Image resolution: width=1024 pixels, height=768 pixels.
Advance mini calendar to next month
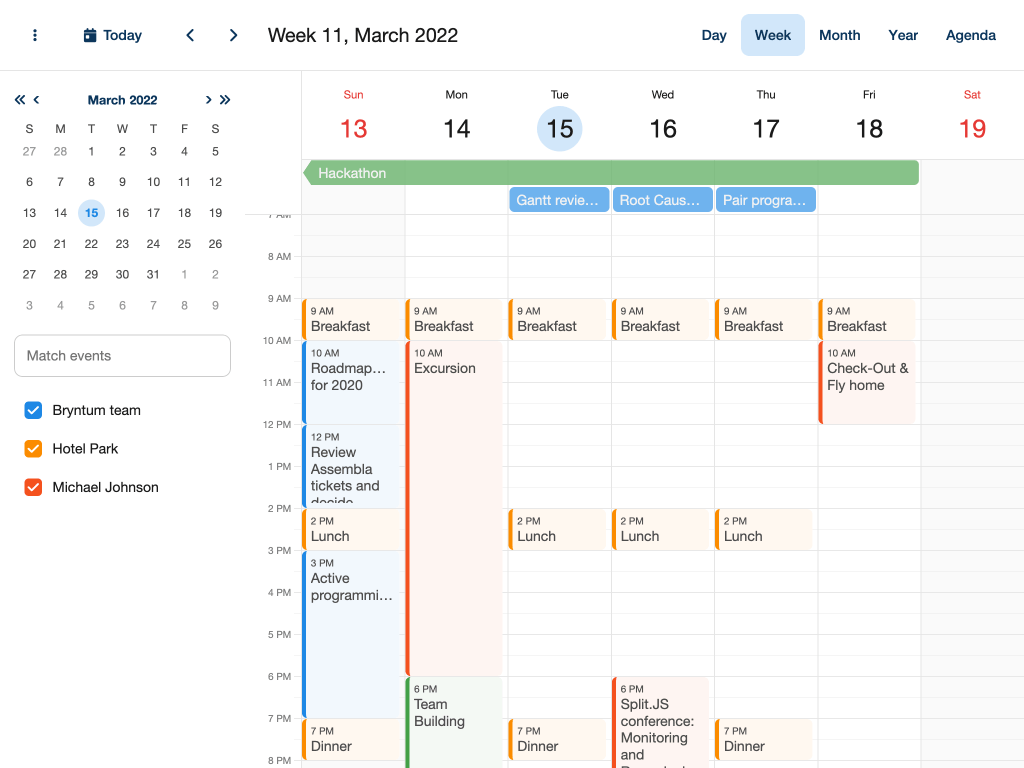point(208,100)
